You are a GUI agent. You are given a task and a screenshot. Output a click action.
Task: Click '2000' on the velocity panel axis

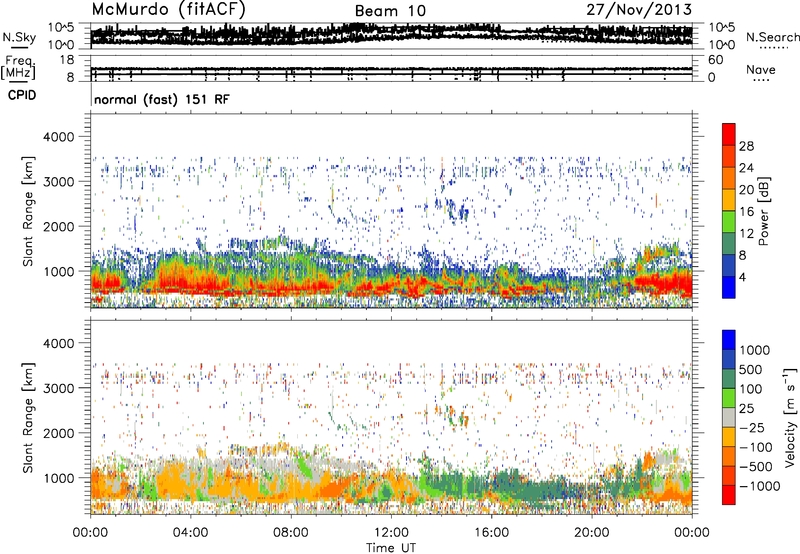click(x=59, y=433)
